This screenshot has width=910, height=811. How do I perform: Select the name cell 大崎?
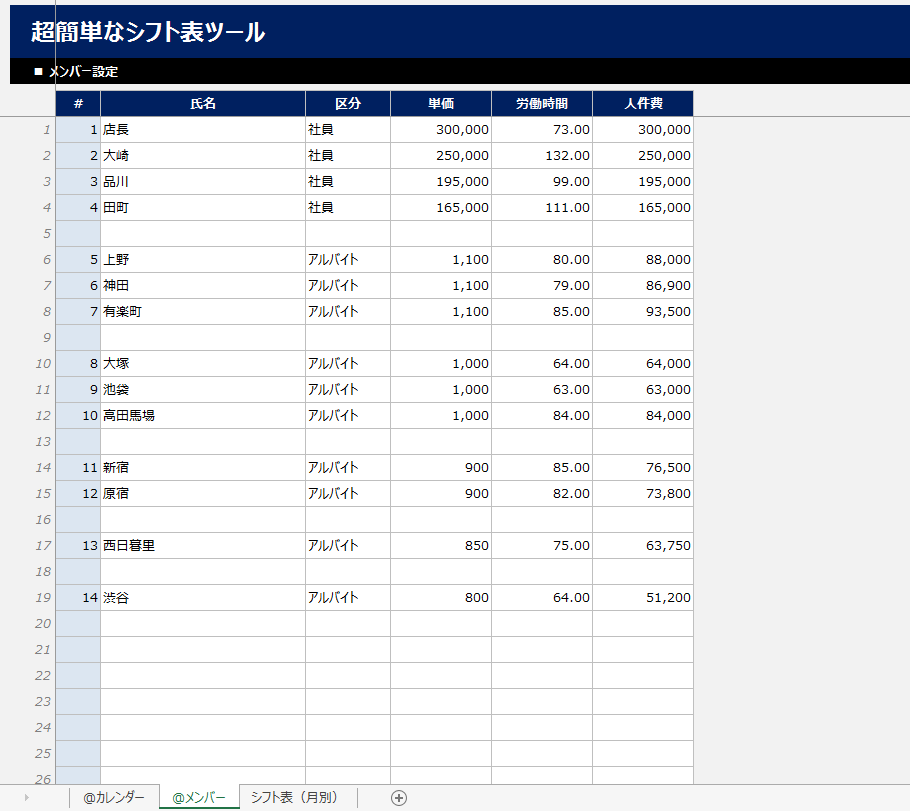(203, 156)
